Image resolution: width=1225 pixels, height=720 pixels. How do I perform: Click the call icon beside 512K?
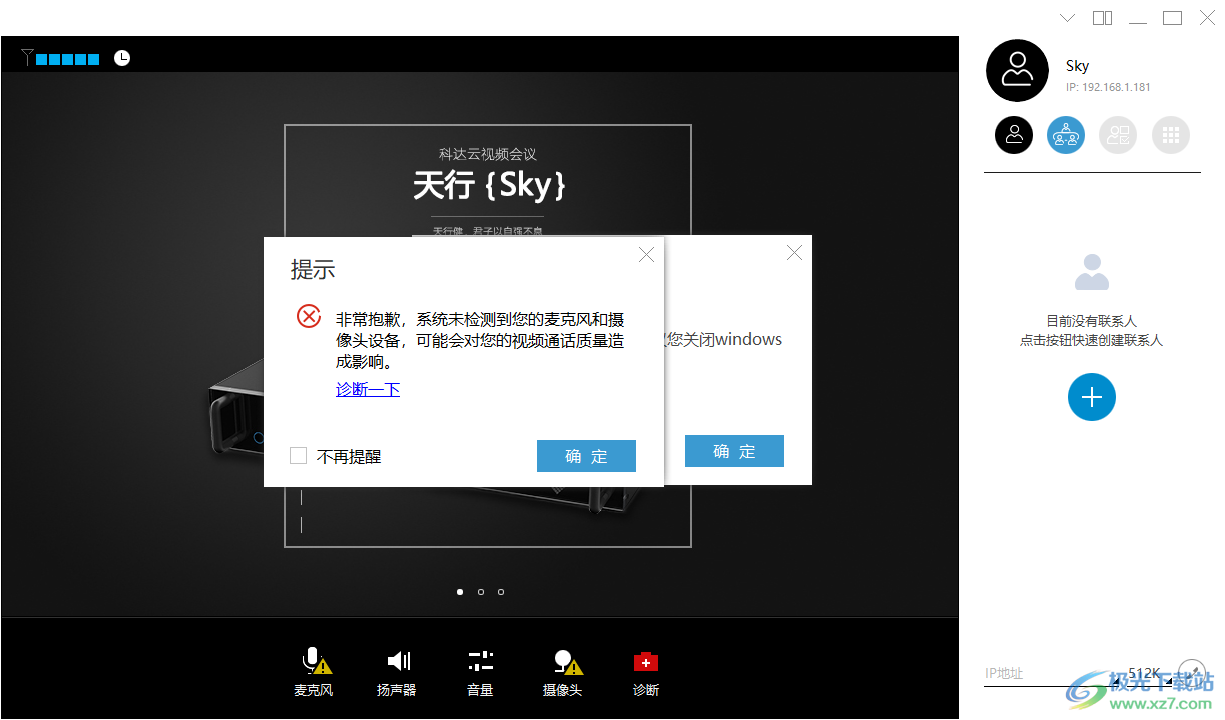(1190, 671)
